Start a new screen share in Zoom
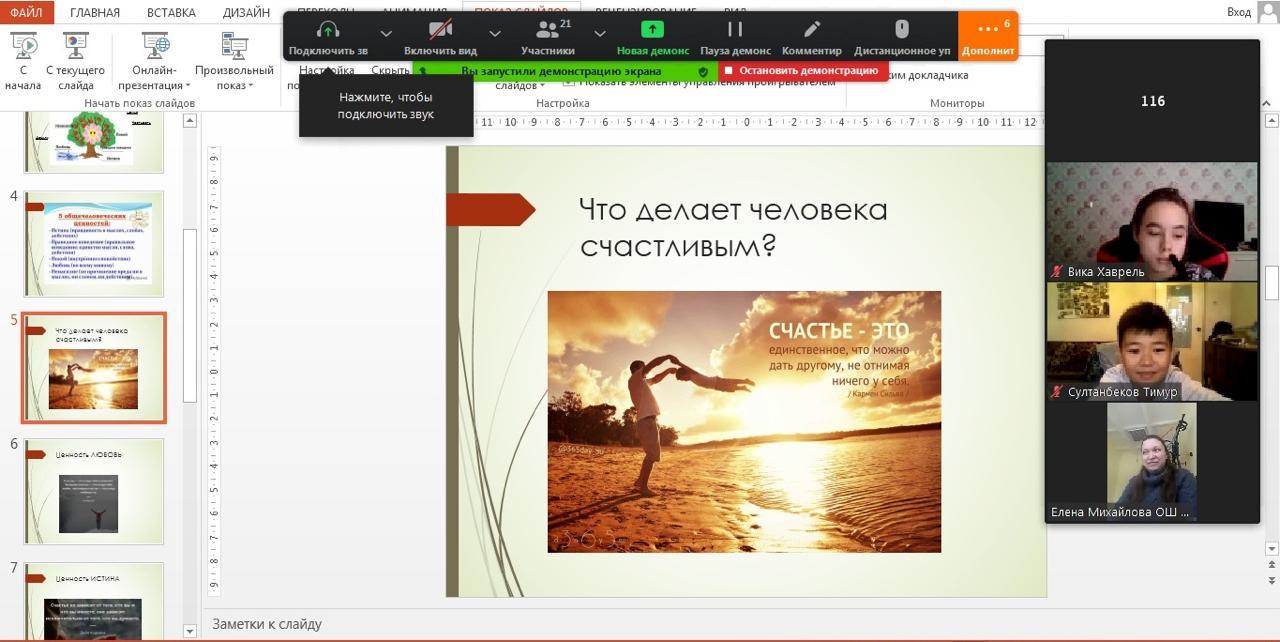 (x=652, y=31)
